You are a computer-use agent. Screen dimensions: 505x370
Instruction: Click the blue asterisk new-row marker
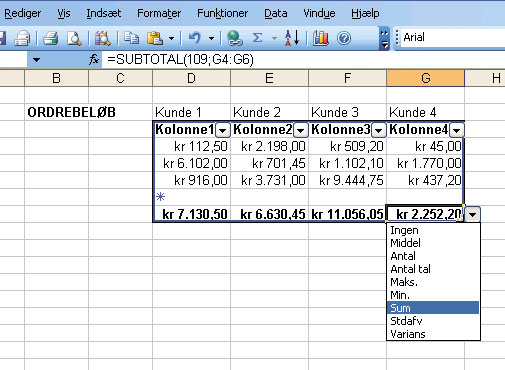pos(160,197)
